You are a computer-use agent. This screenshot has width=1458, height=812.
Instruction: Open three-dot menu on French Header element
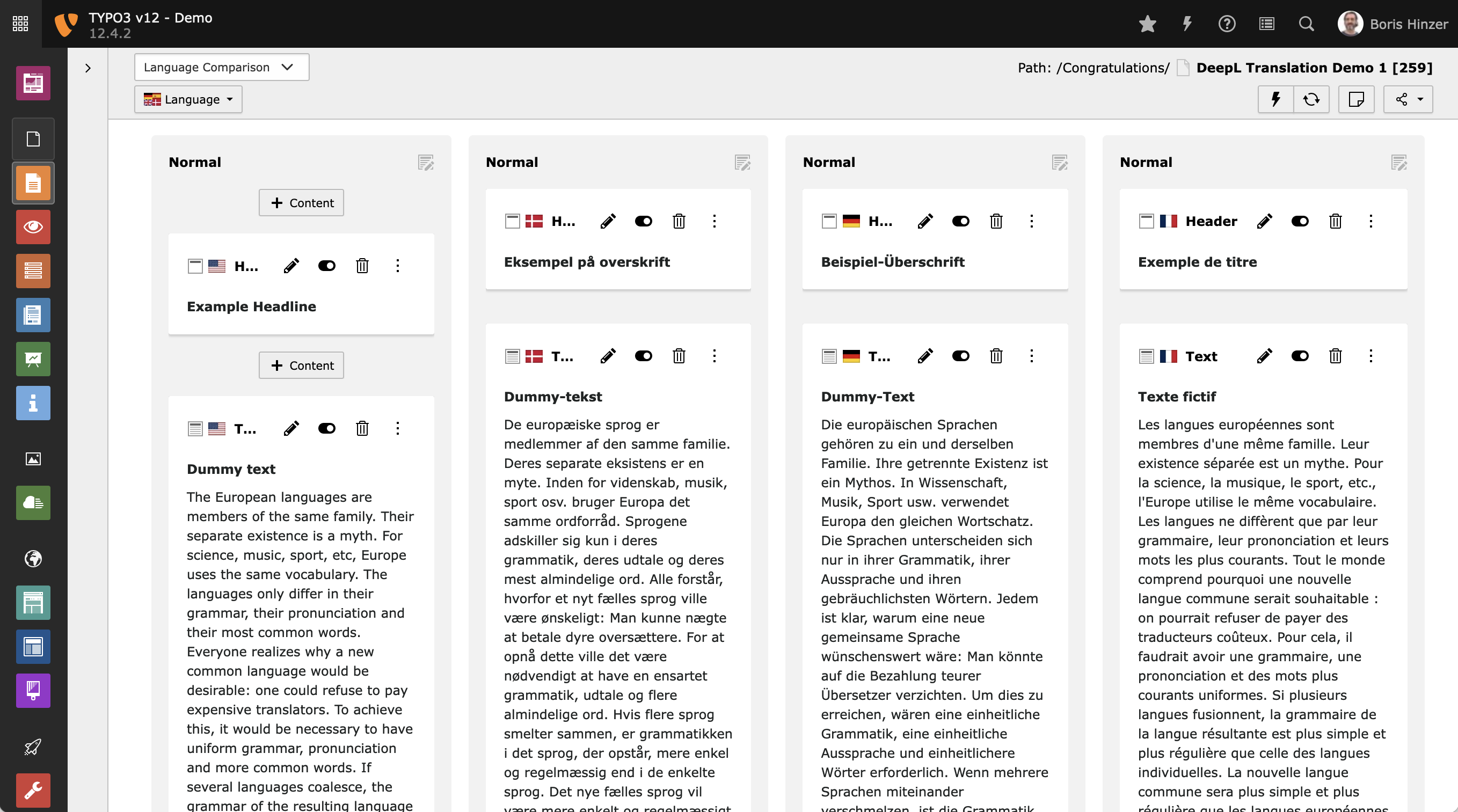[x=1371, y=221]
